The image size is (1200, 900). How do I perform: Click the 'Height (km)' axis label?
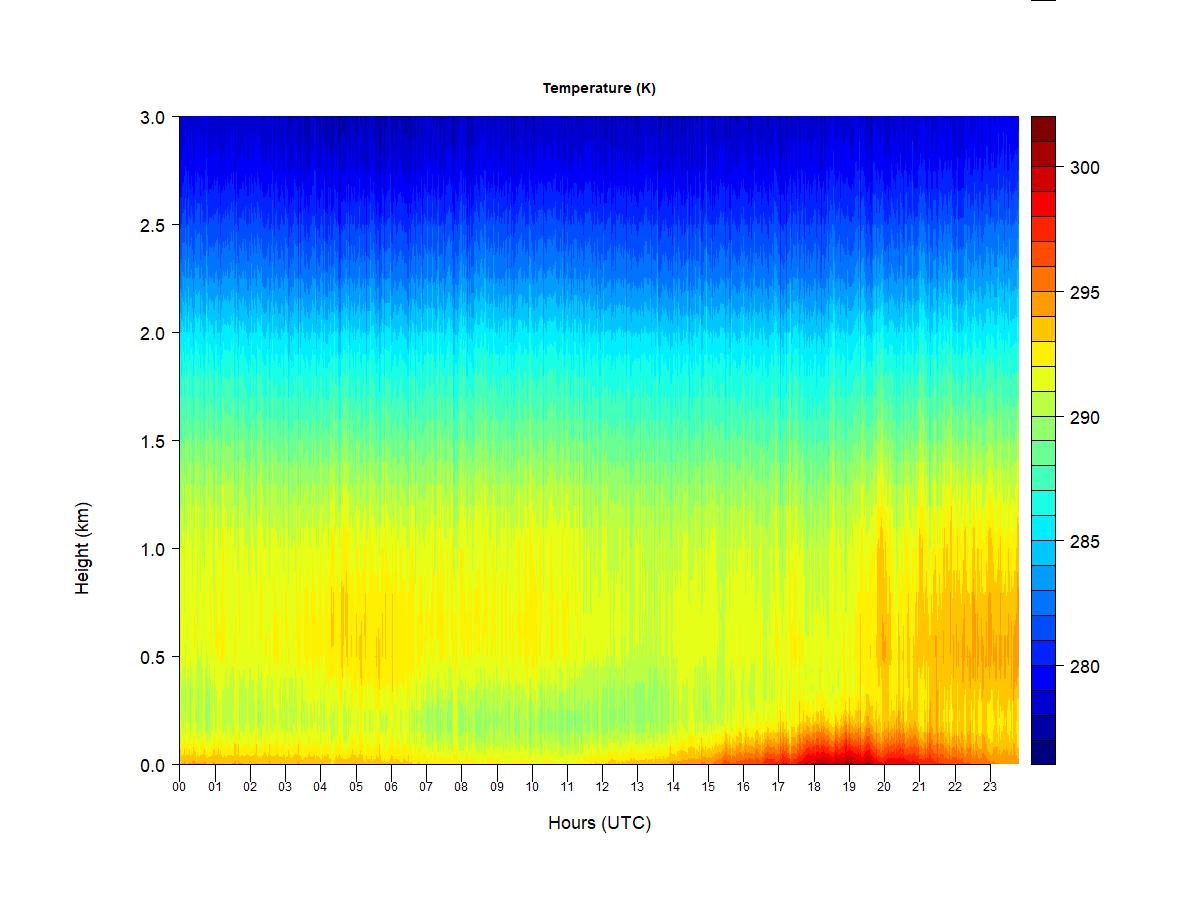pos(83,548)
